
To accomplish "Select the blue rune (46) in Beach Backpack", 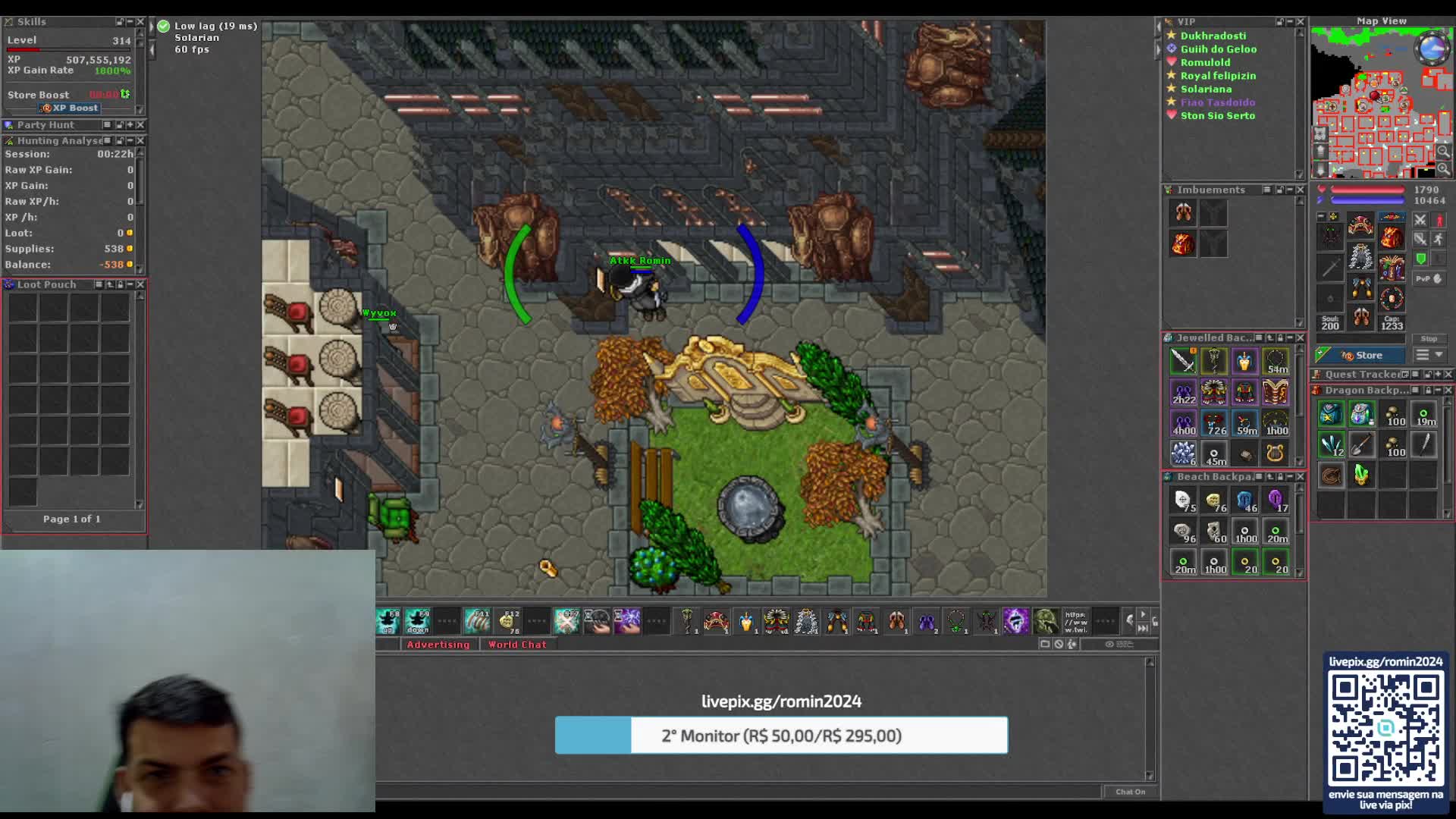I will tap(1244, 500).
